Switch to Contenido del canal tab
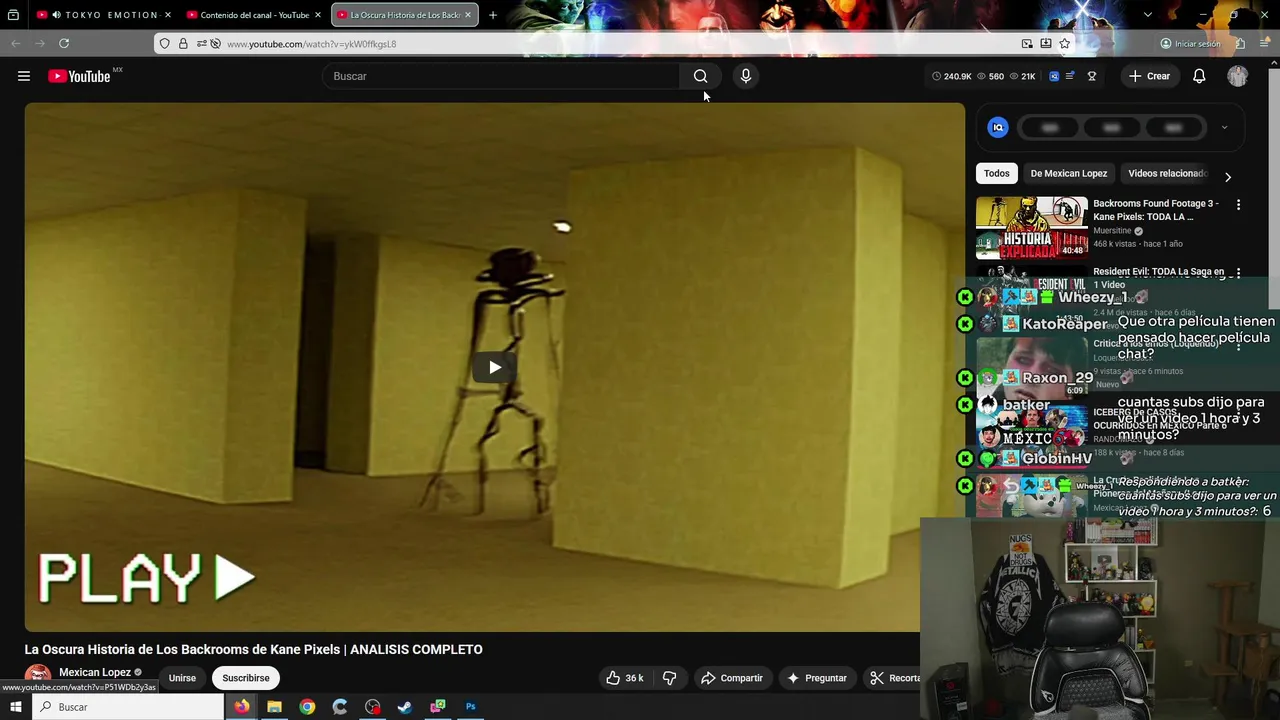This screenshot has width=1280, height=720. click(254, 15)
